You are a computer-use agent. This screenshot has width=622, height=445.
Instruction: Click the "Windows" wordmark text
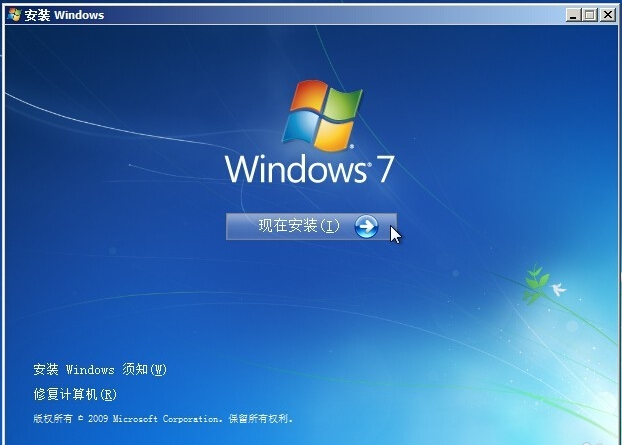(295, 169)
